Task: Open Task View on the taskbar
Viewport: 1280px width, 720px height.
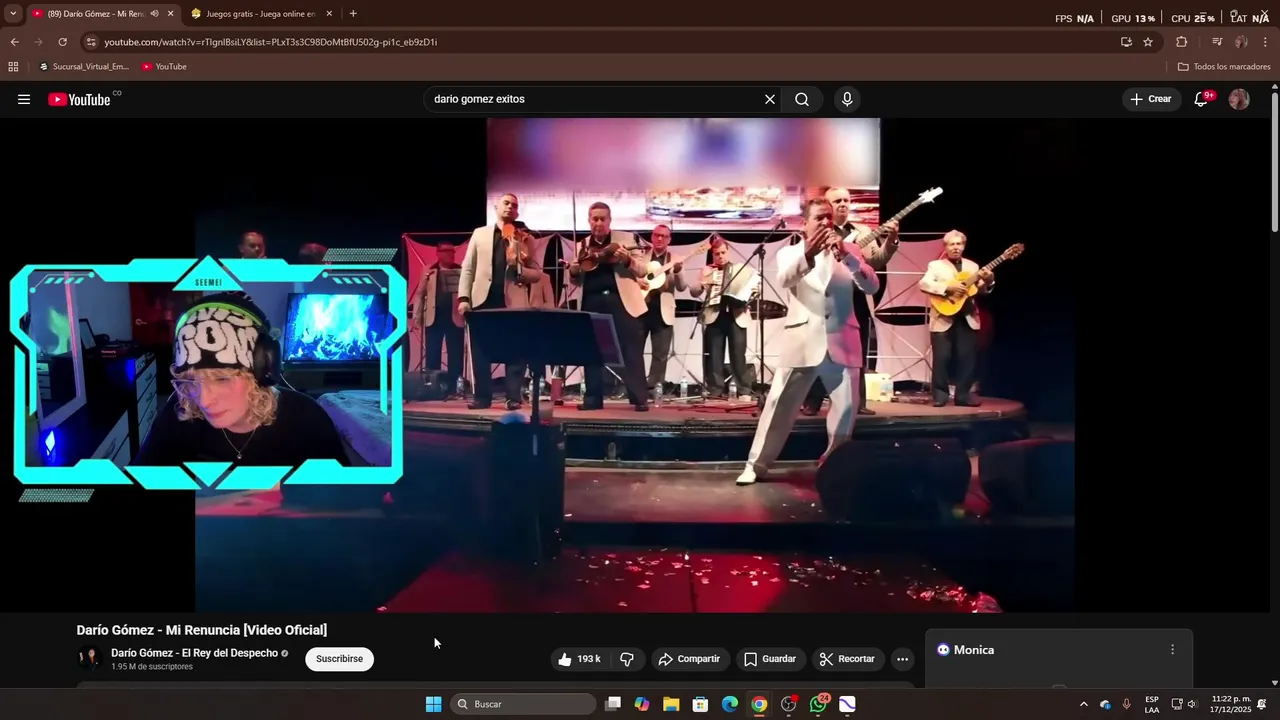Action: pyautogui.click(x=613, y=704)
